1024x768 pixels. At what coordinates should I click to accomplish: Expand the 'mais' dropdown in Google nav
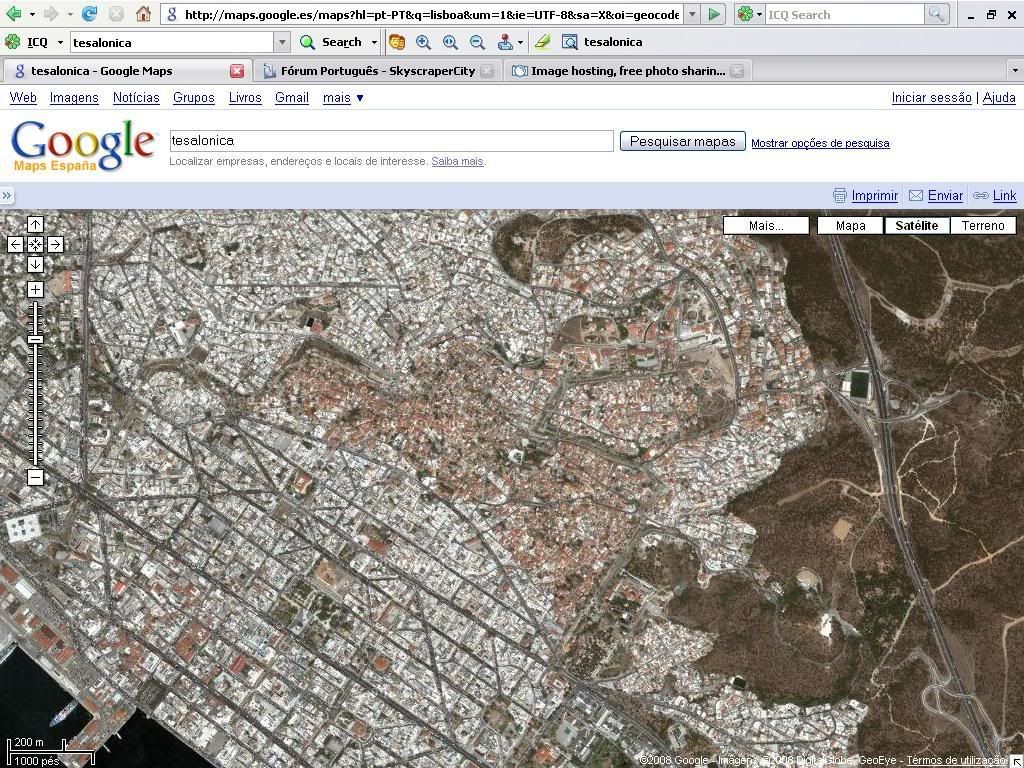pyautogui.click(x=343, y=97)
